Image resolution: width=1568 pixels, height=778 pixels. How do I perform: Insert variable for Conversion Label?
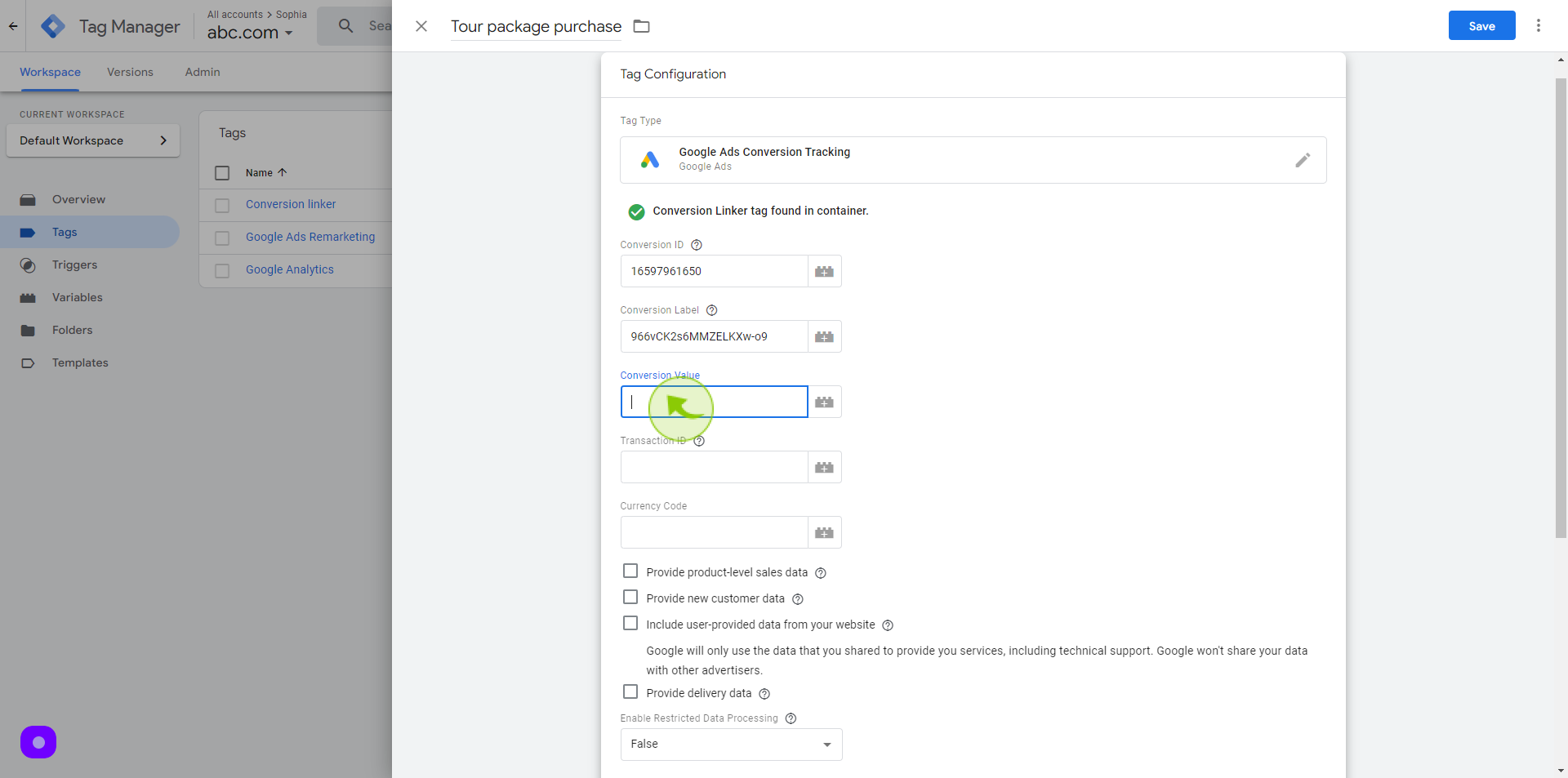click(x=825, y=336)
